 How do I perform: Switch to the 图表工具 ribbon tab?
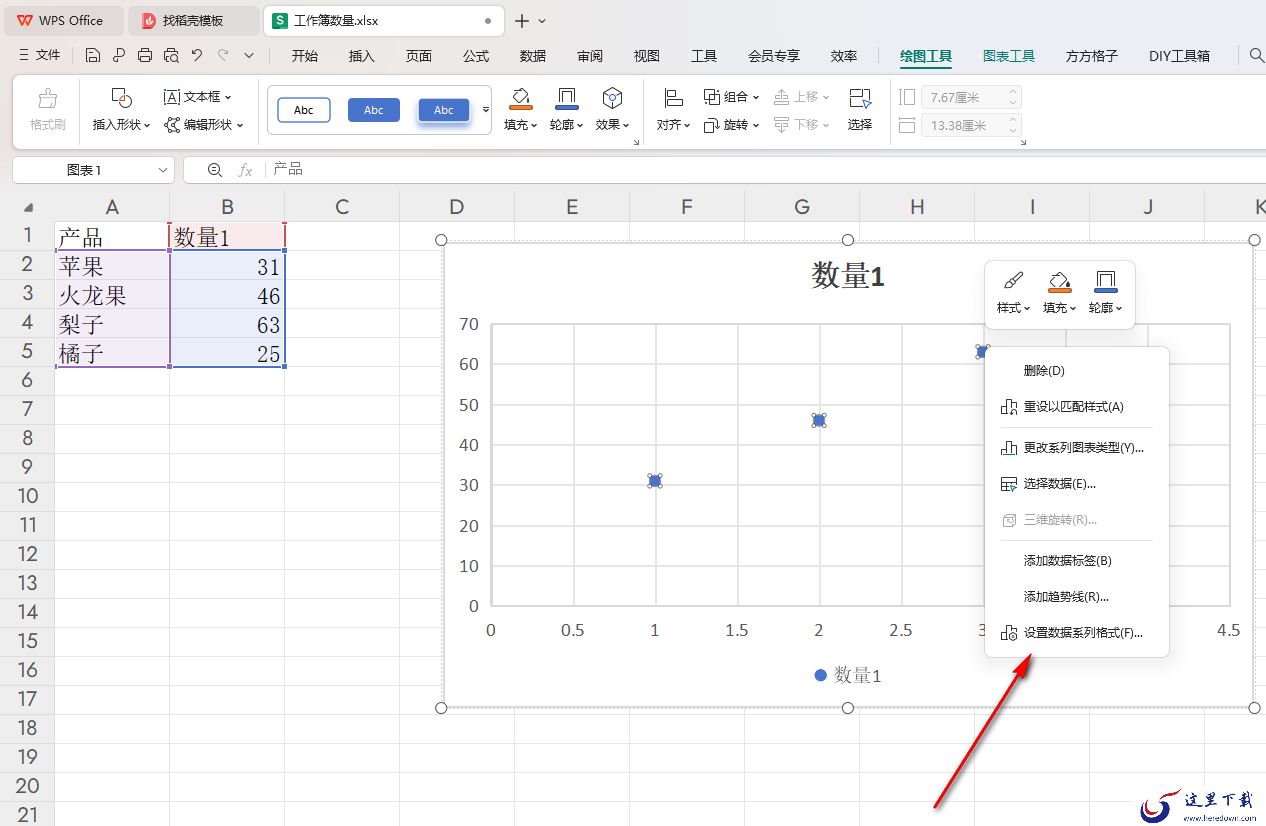pyautogui.click(x=1009, y=56)
